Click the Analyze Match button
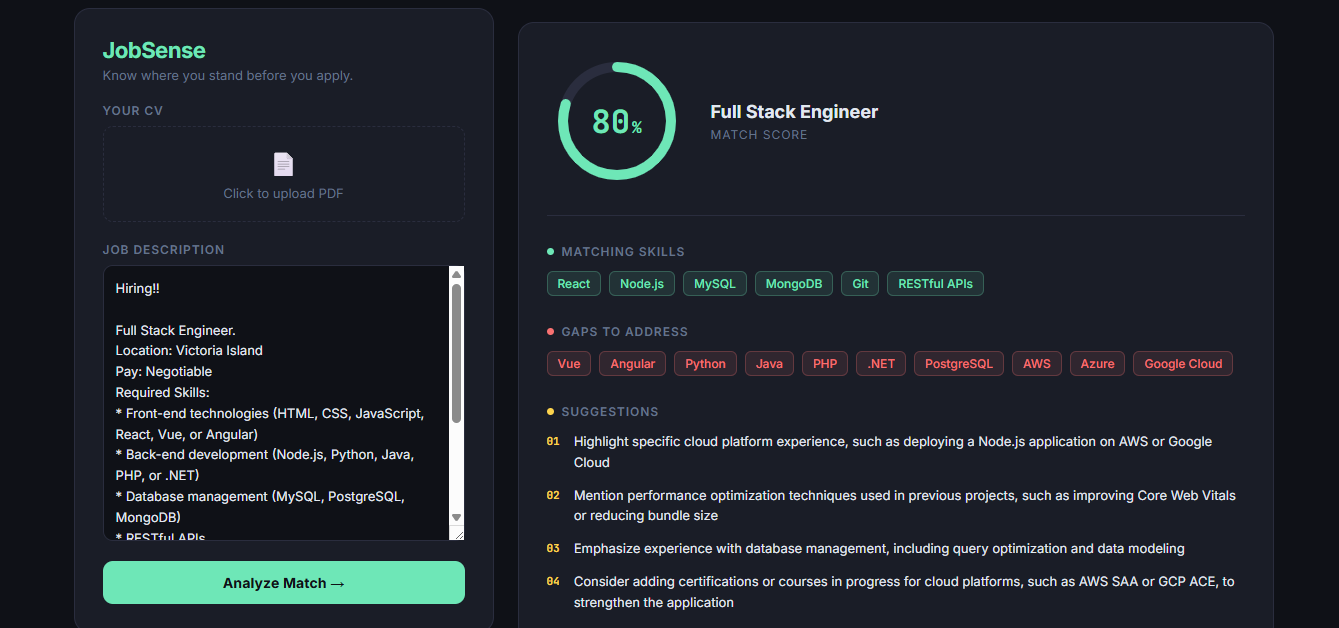1339x628 pixels. click(x=284, y=583)
